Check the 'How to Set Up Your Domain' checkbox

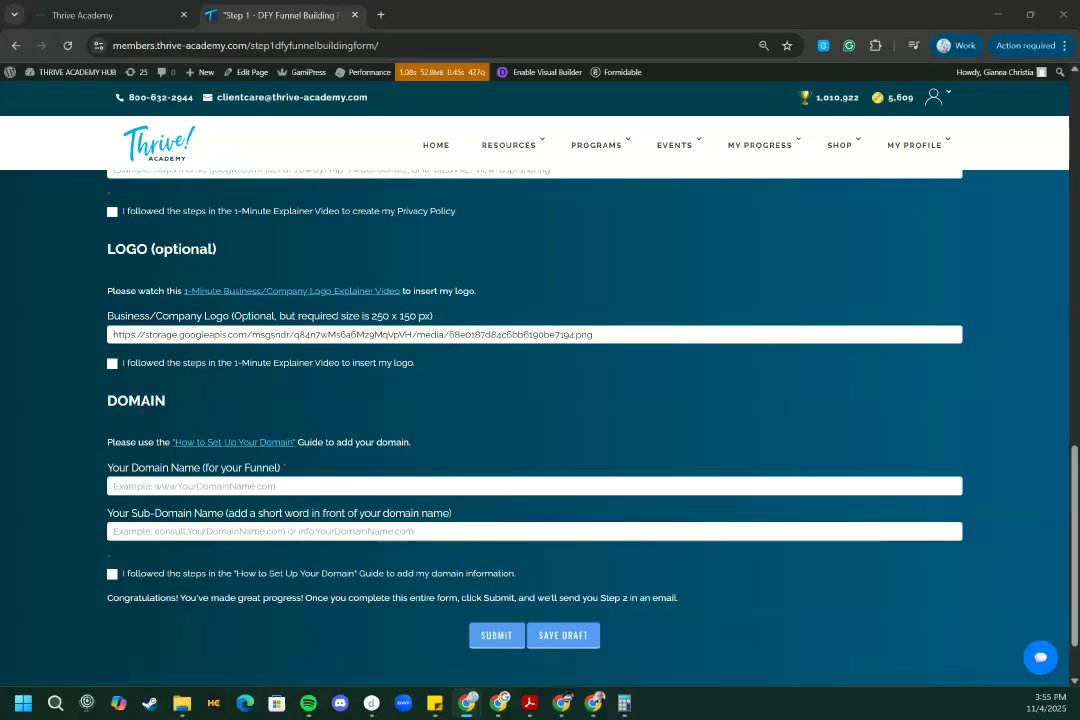point(112,574)
